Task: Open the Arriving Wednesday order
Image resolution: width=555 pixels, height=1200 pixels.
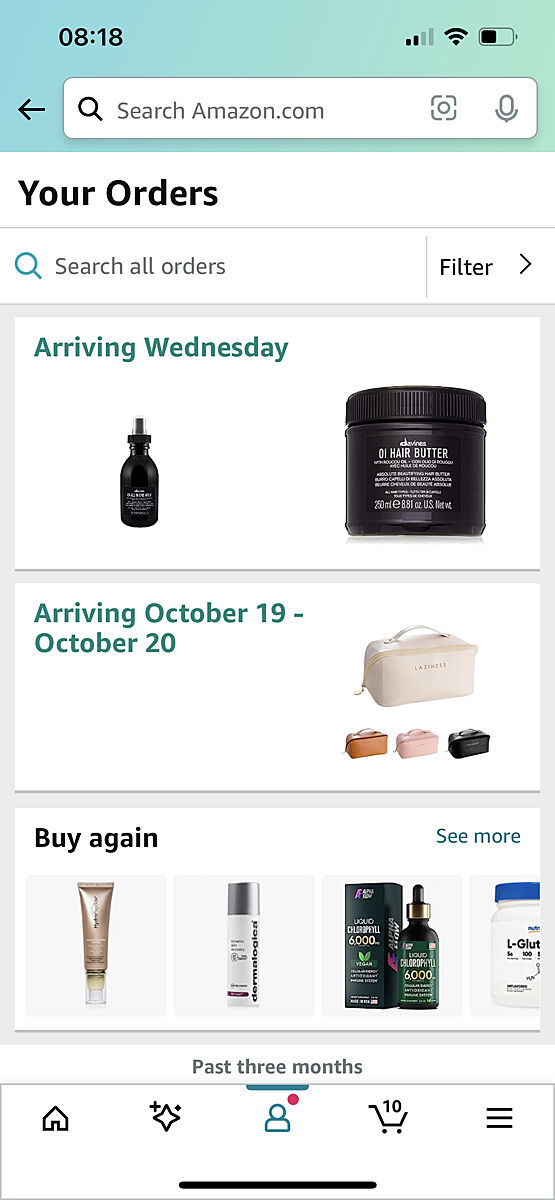Action: coord(277,443)
